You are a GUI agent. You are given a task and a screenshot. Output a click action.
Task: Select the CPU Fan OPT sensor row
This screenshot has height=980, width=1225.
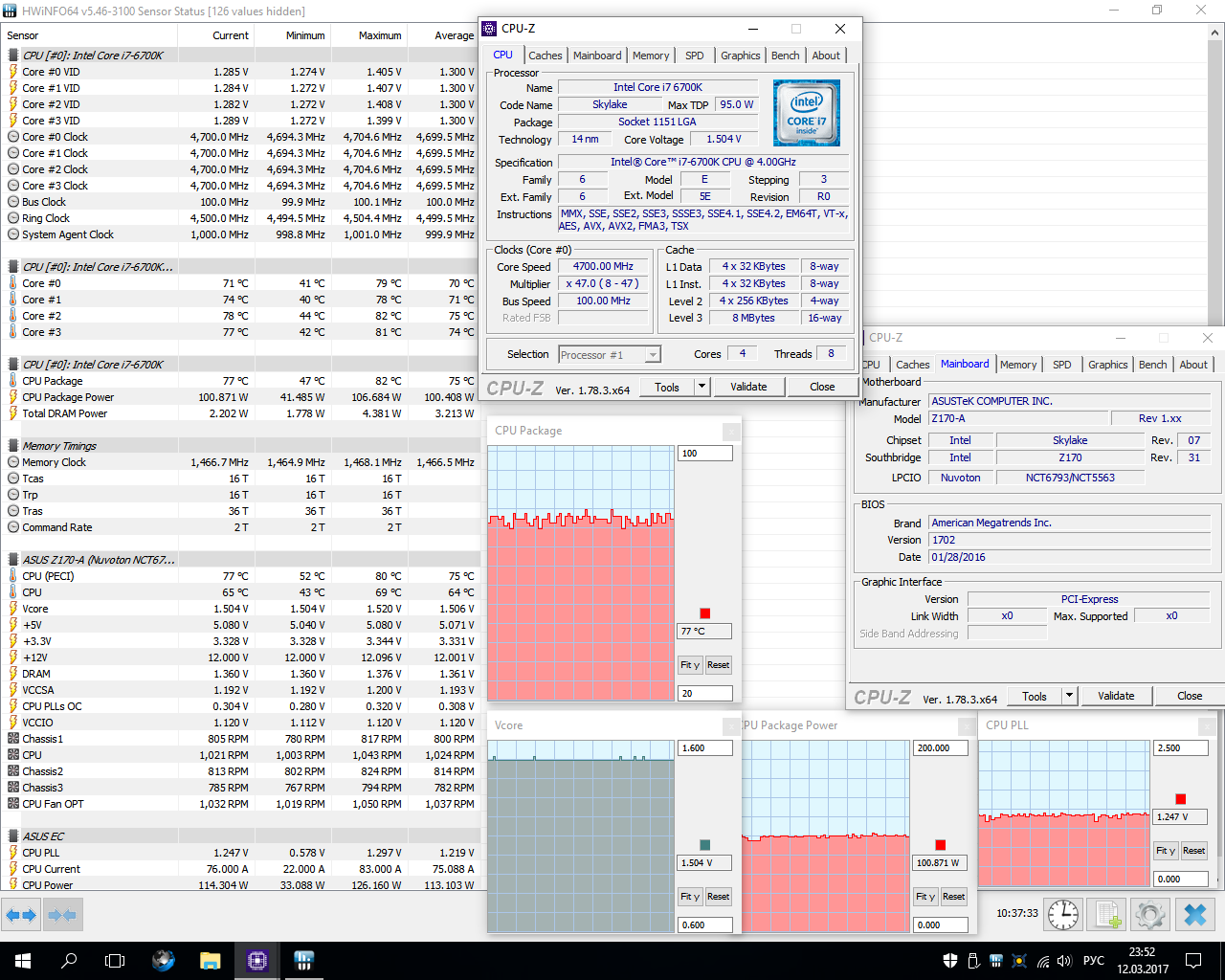[x=239, y=804]
